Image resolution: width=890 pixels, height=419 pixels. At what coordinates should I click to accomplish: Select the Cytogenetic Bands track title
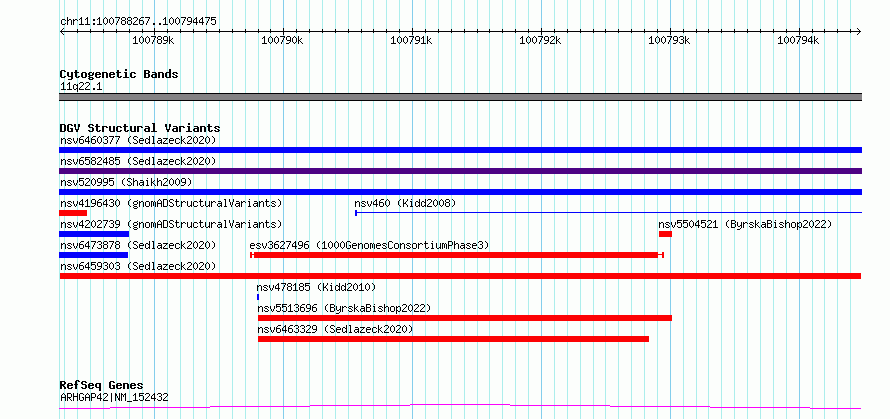point(119,74)
